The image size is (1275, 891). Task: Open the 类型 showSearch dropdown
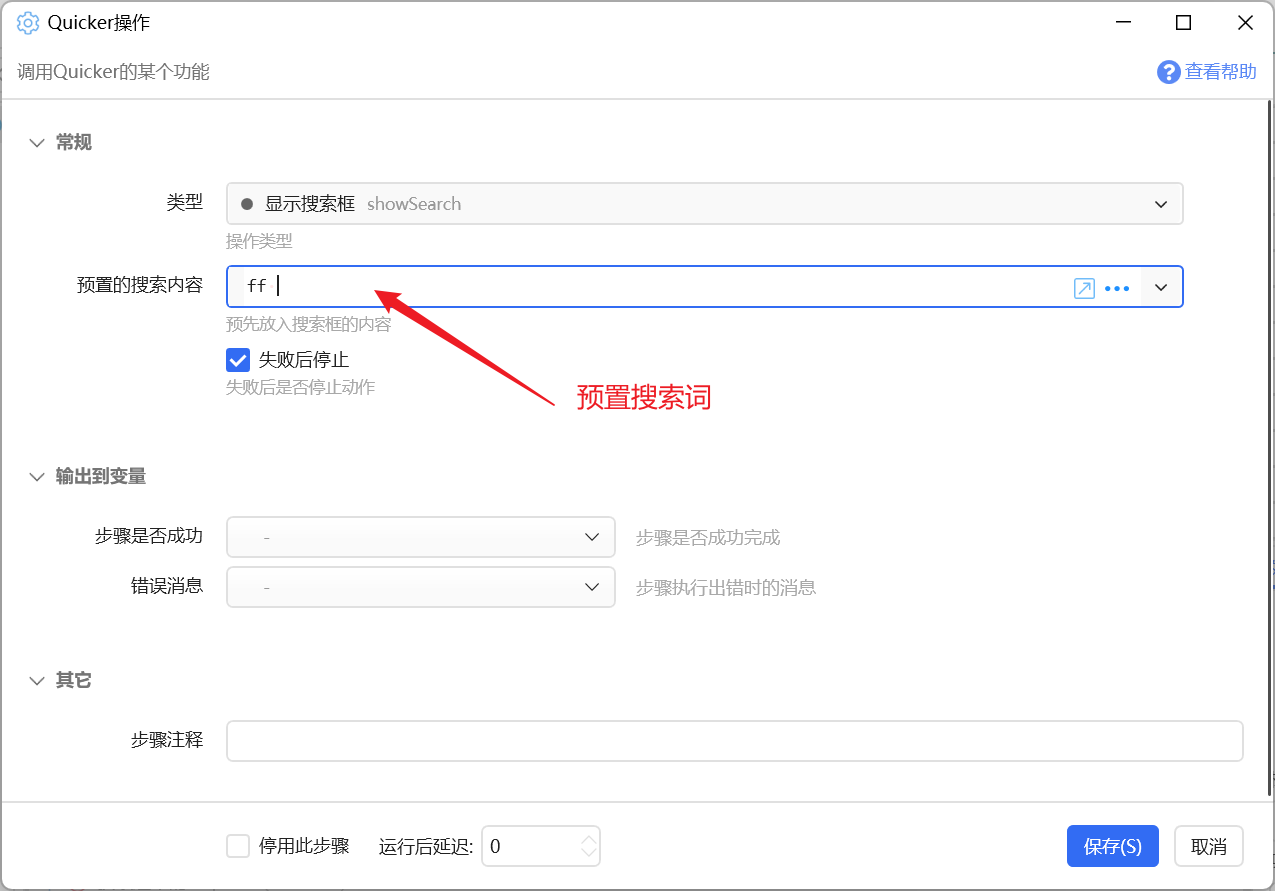pos(705,204)
